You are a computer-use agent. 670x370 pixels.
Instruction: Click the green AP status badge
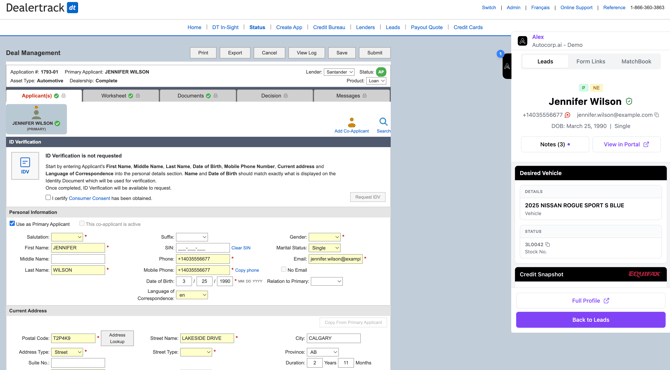click(381, 72)
